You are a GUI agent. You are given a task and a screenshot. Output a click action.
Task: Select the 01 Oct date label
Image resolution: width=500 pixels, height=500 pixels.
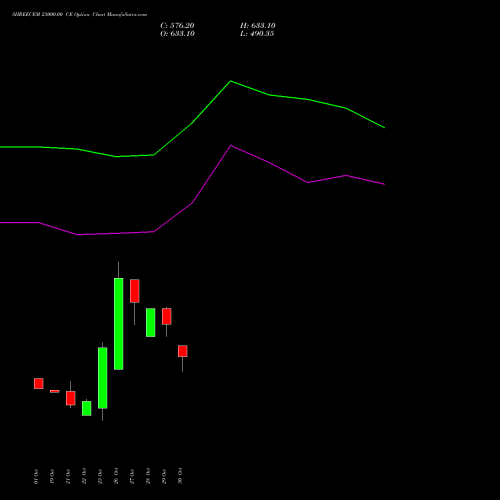tap(36, 476)
